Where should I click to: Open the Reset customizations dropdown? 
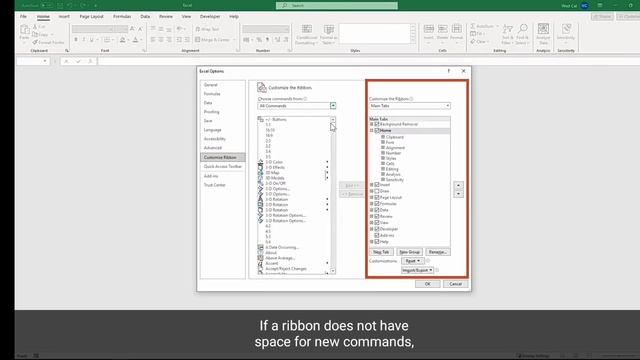(x=412, y=261)
